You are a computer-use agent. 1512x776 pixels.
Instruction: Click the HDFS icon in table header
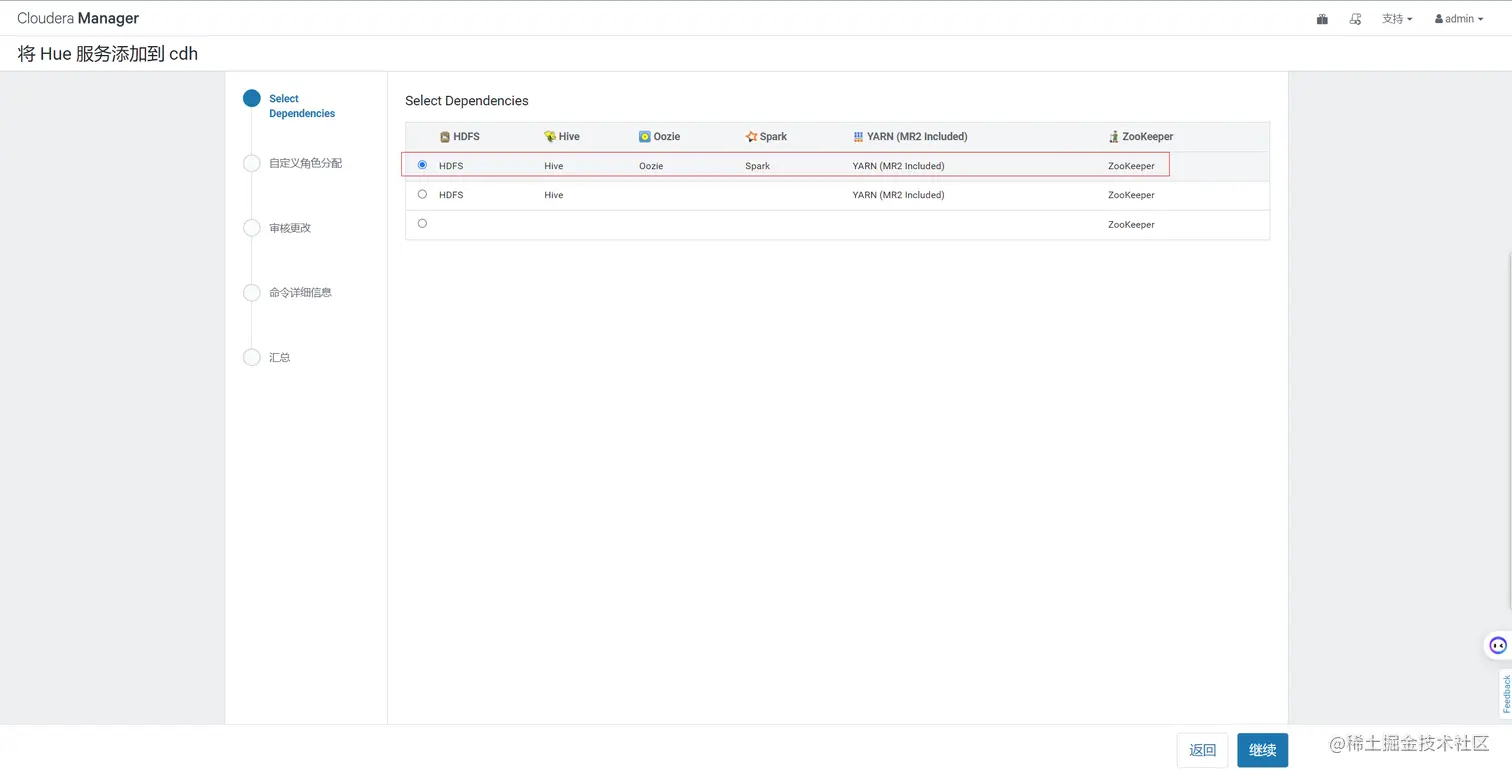coord(445,137)
